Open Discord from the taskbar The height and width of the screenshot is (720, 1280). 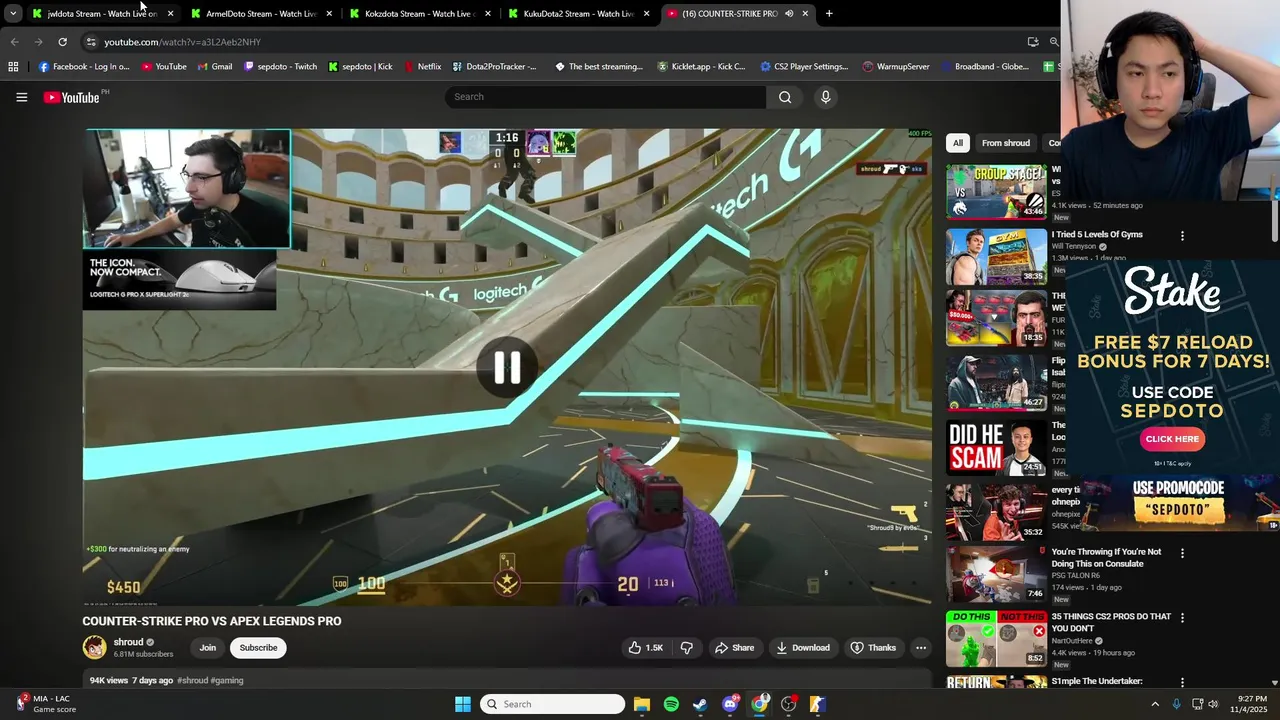coord(730,704)
